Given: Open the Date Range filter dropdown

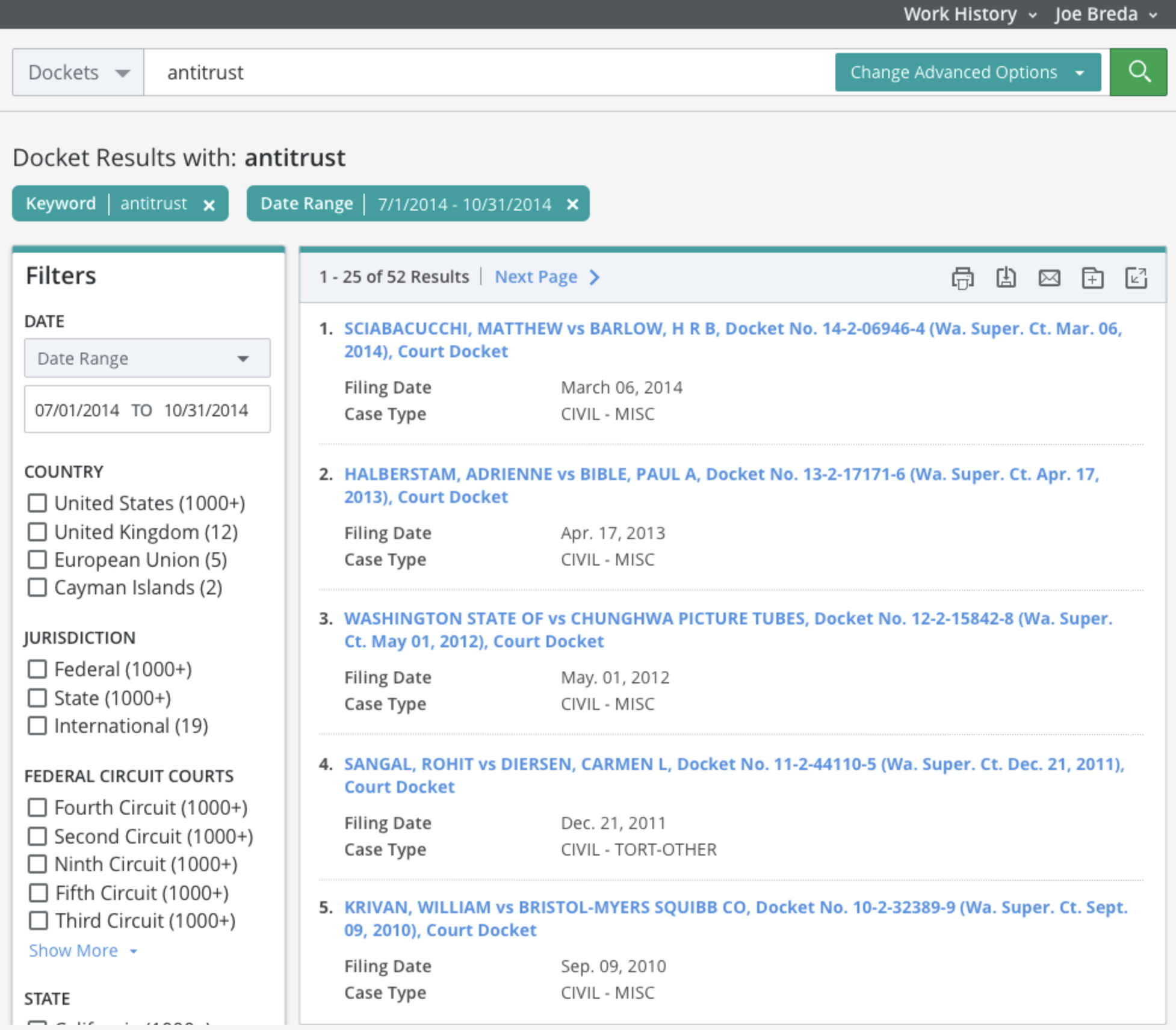Looking at the screenshot, I should point(147,359).
